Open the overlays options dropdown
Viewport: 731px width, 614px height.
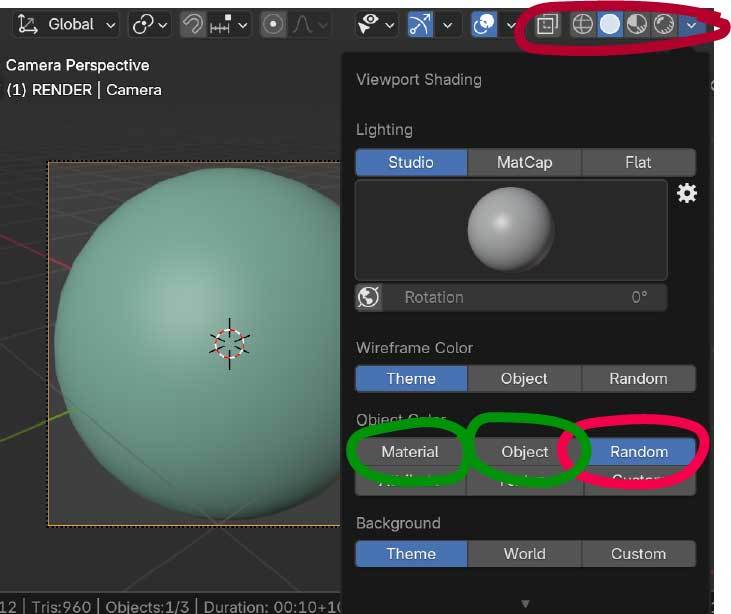point(511,24)
